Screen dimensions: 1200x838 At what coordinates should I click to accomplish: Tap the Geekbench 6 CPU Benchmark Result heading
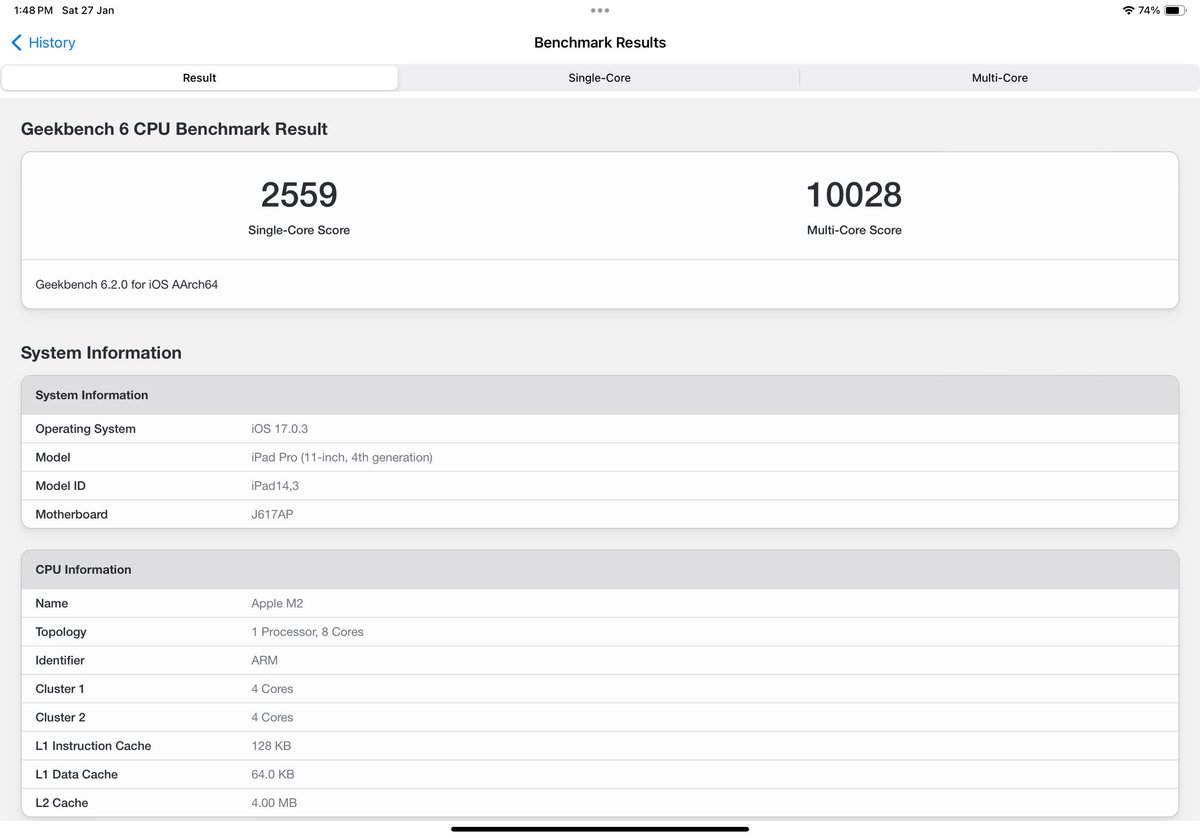[x=174, y=129]
